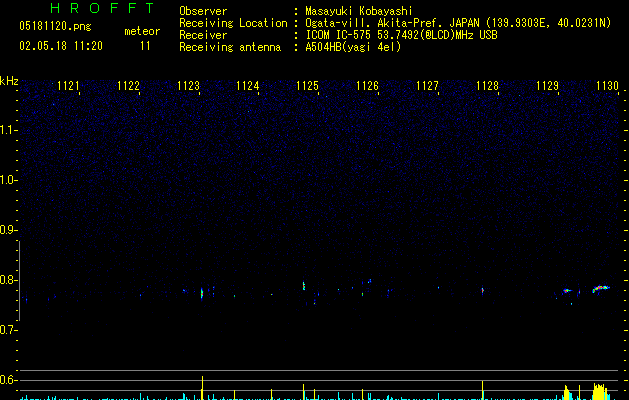Click the kHz axis unit label
Viewport: 629px width, 400px height.
9,81
